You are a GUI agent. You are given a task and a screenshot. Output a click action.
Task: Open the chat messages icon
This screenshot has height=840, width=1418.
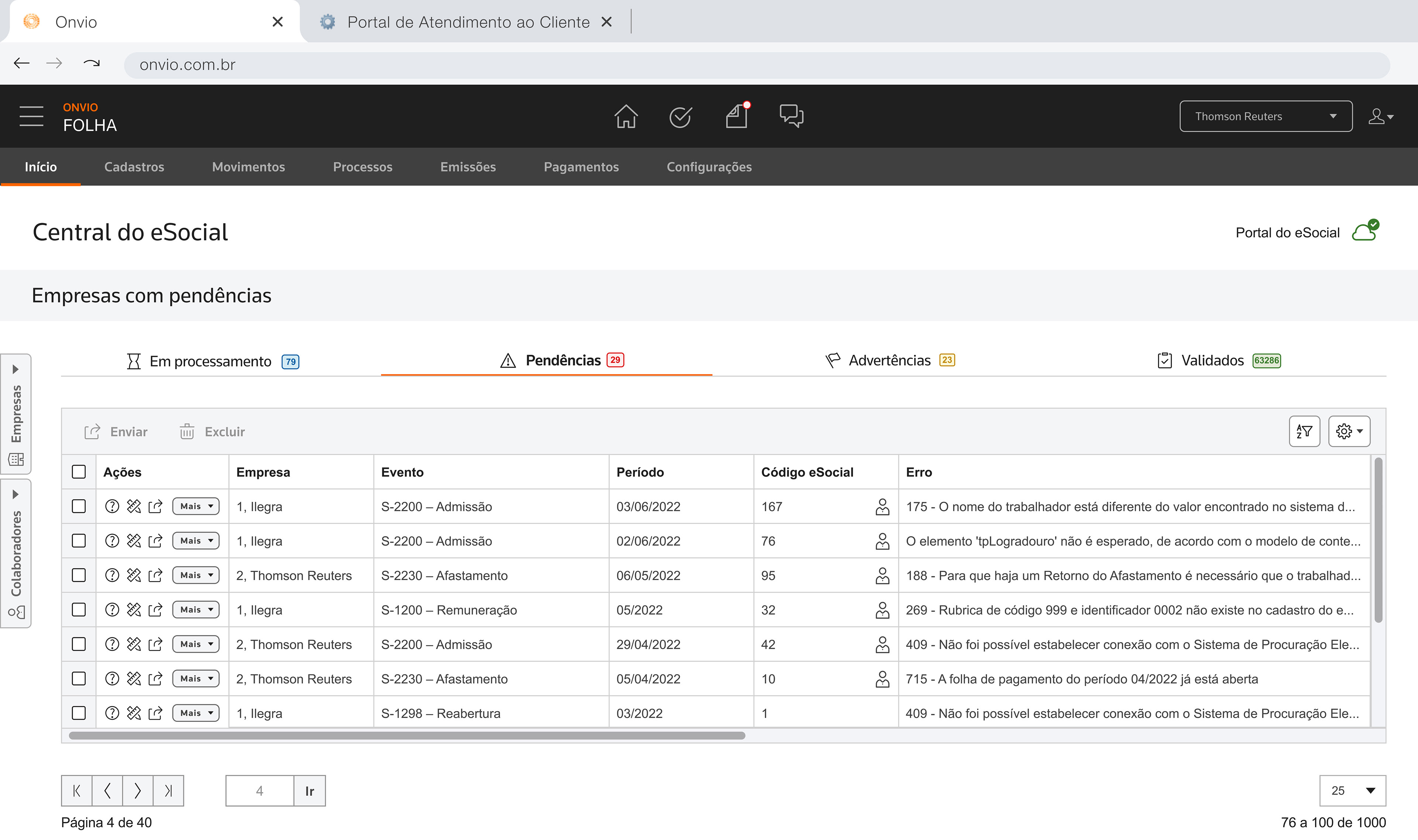pyautogui.click(x=791, y=116)
